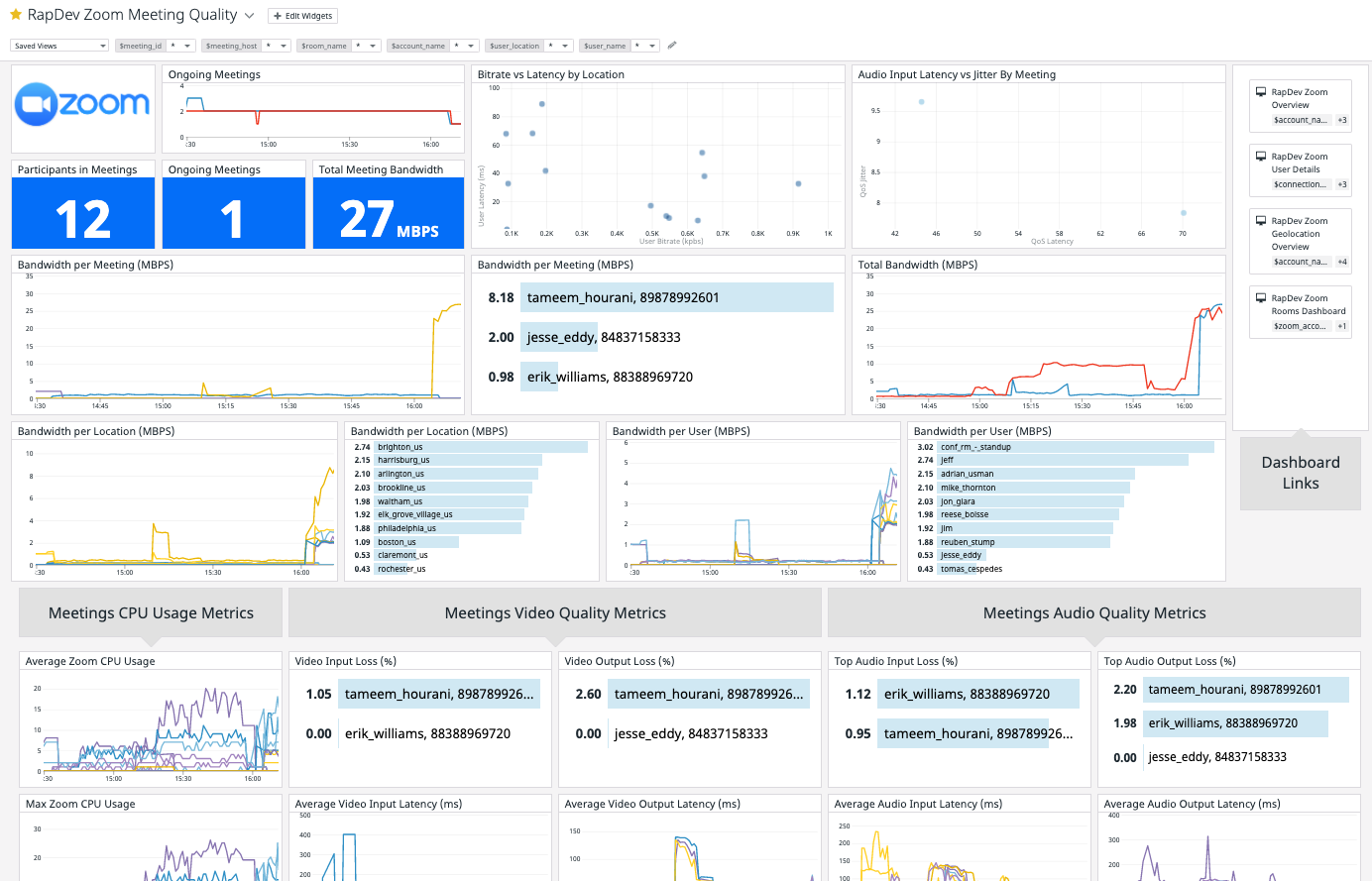
Task: Select brighton_us in Bandwidth per Location list
Action: pos(472,447)
